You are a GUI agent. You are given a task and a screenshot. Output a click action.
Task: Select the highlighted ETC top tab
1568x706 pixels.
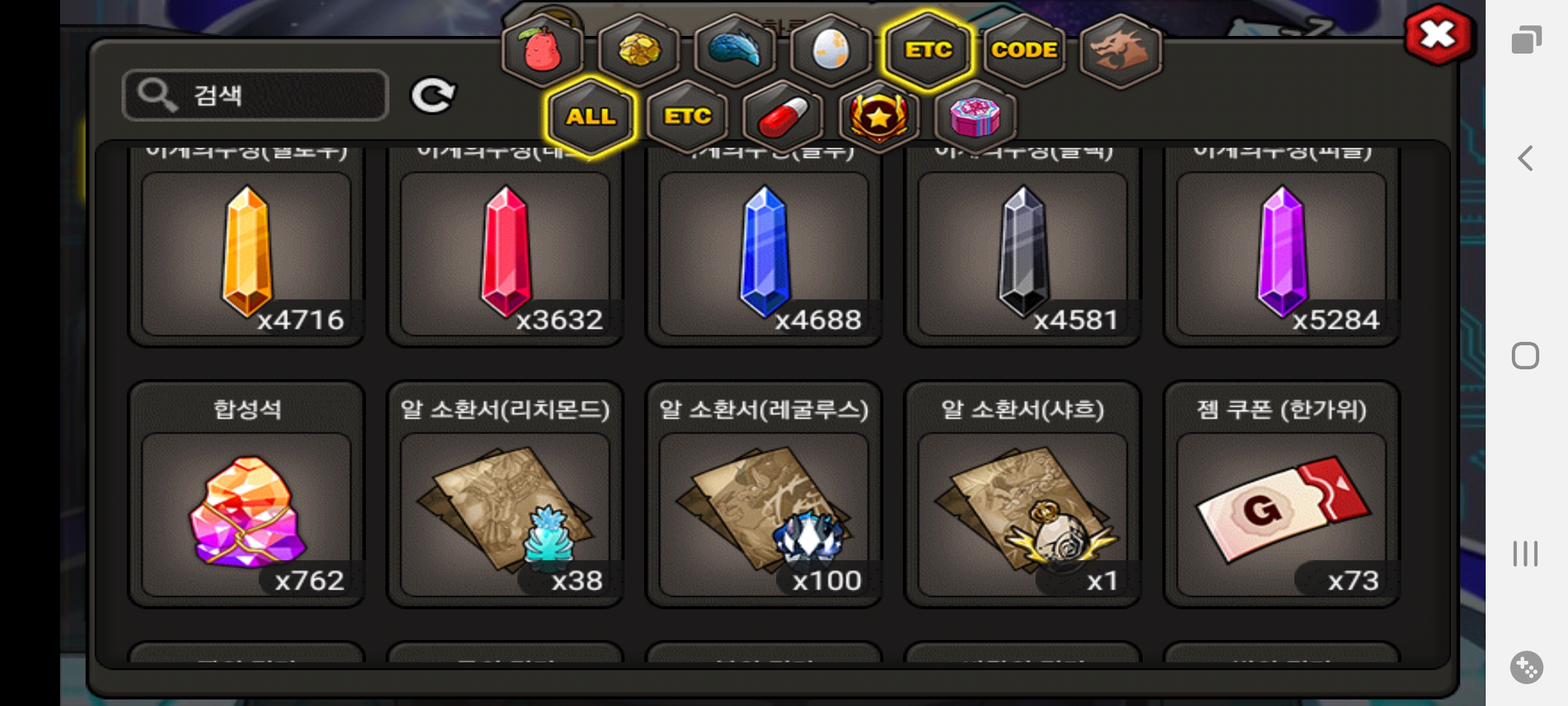(x=928, y=50)
